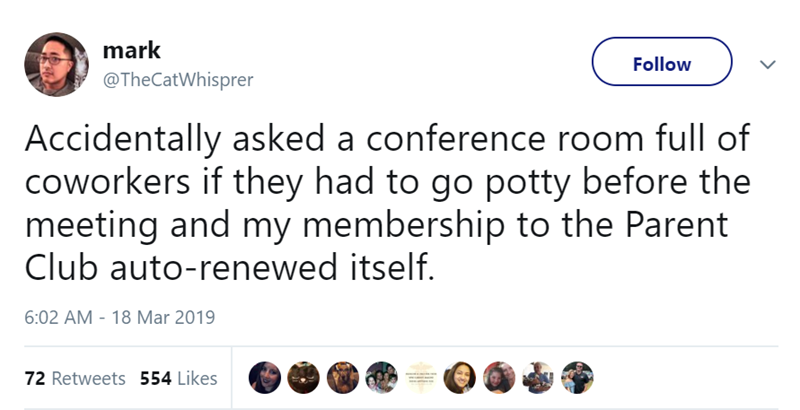
Task: Click the eighth liker avatar, man in white shirt
Action: (x=536, y=379)
